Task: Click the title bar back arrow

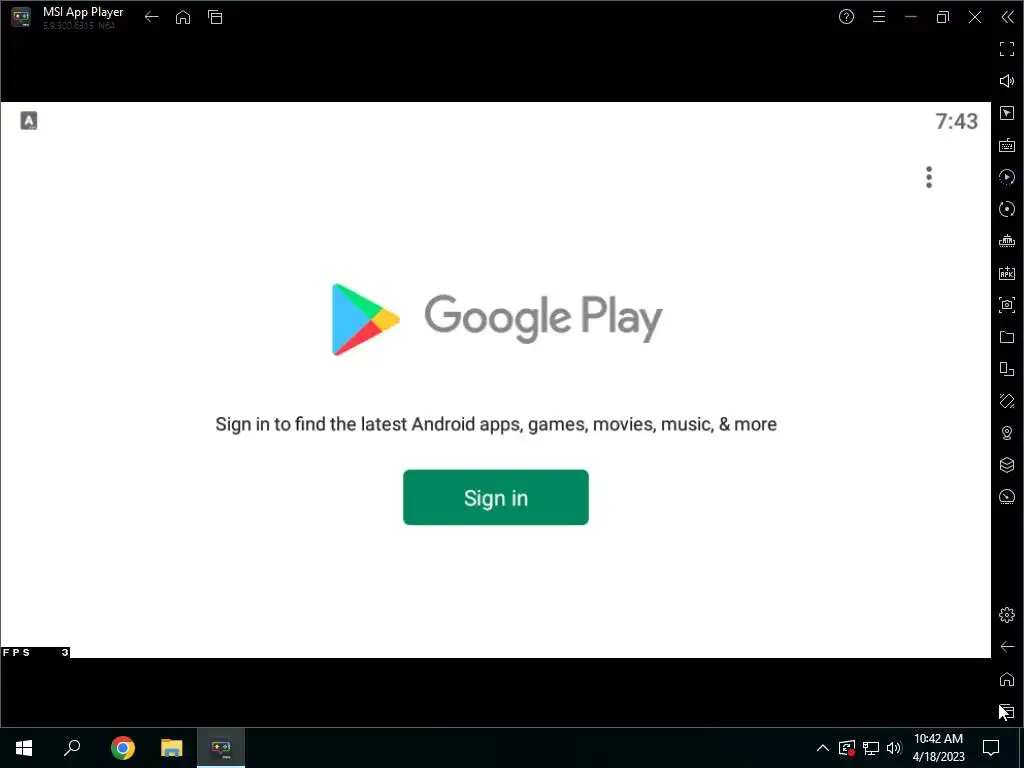Action: coord(152,17)
